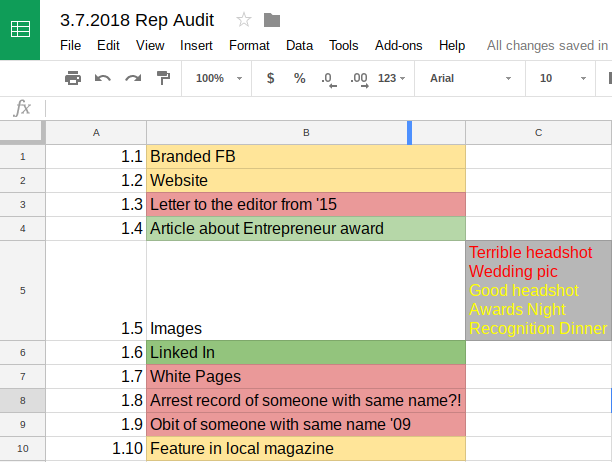This screenshot has width=612, height=462.
Task: Open the move-to-folder icon
Action: click(272, 20)
